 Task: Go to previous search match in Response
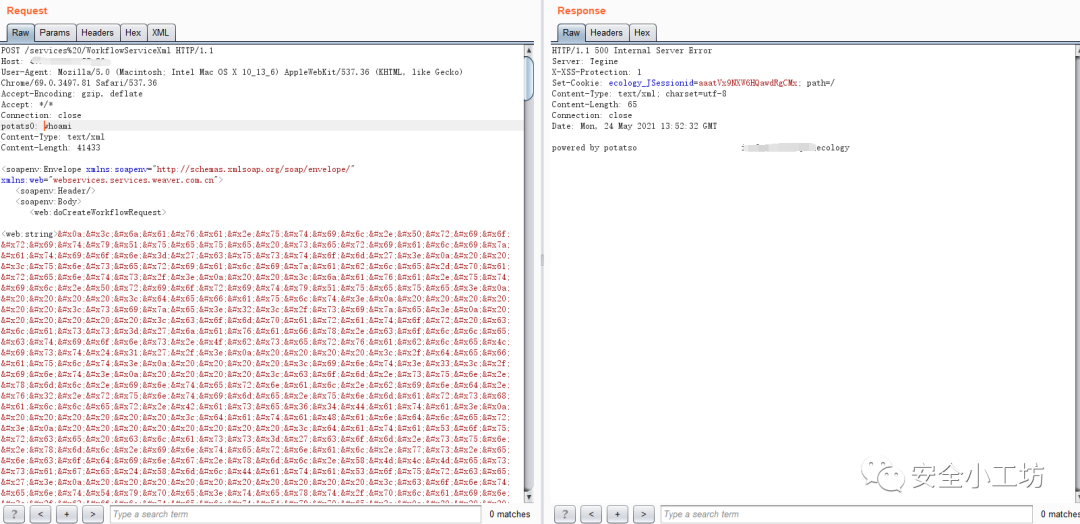pyautogui.click(x=592, y=514)
